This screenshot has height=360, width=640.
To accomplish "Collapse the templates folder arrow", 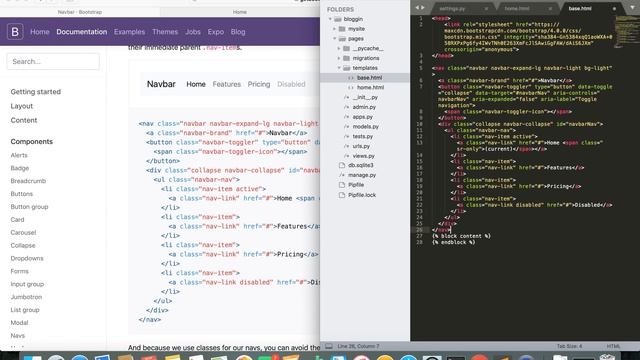I will [339, 68].
